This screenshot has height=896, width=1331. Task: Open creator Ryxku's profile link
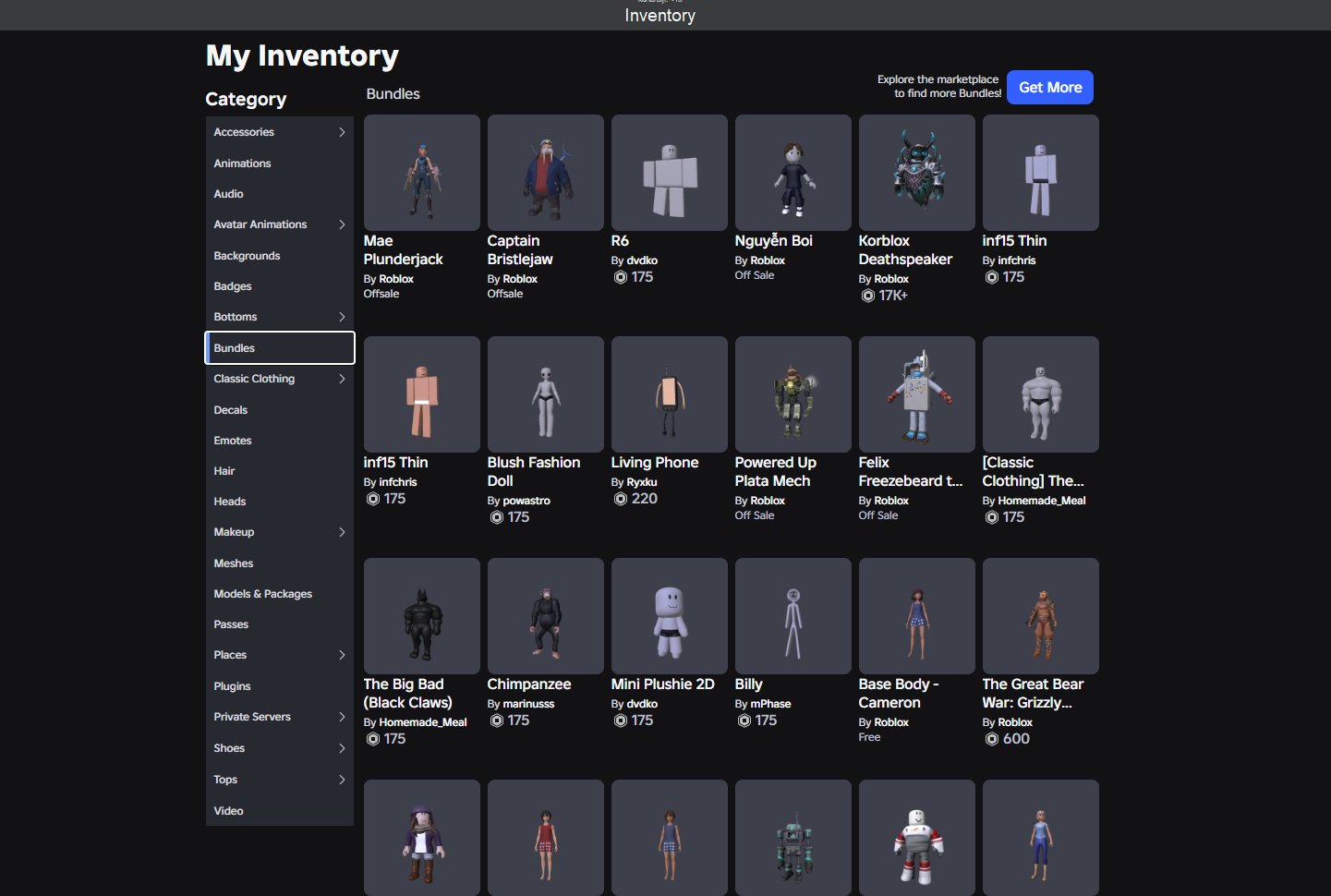(642, 482)
